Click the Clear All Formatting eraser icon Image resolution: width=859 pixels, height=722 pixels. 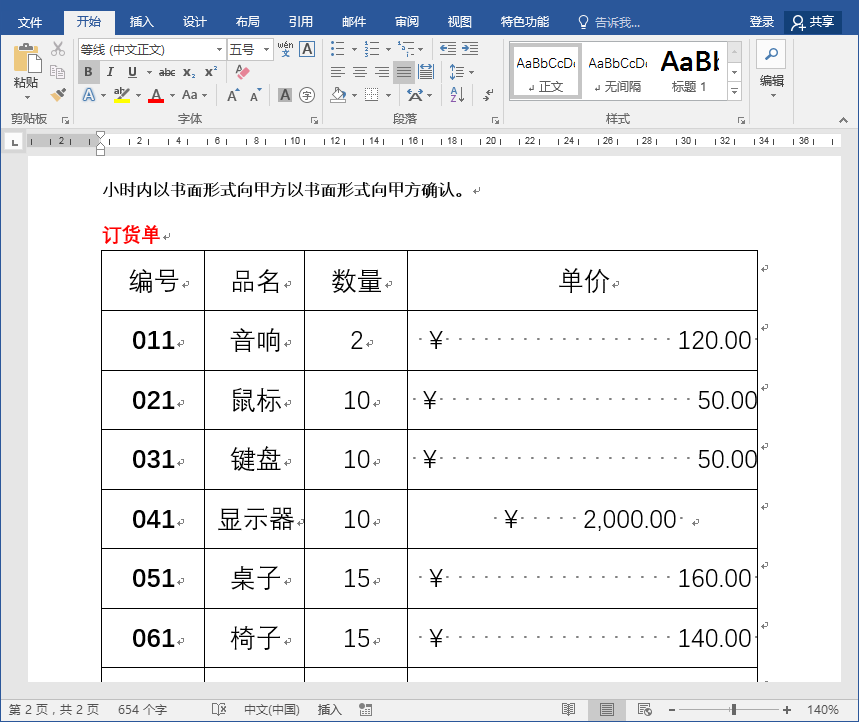tap(241, 72)
